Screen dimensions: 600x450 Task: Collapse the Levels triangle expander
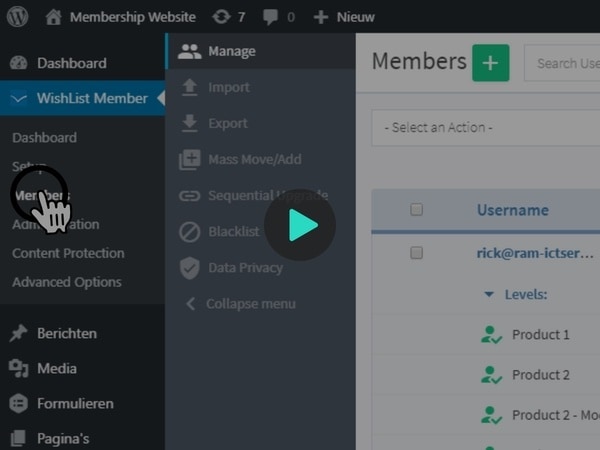489,294
